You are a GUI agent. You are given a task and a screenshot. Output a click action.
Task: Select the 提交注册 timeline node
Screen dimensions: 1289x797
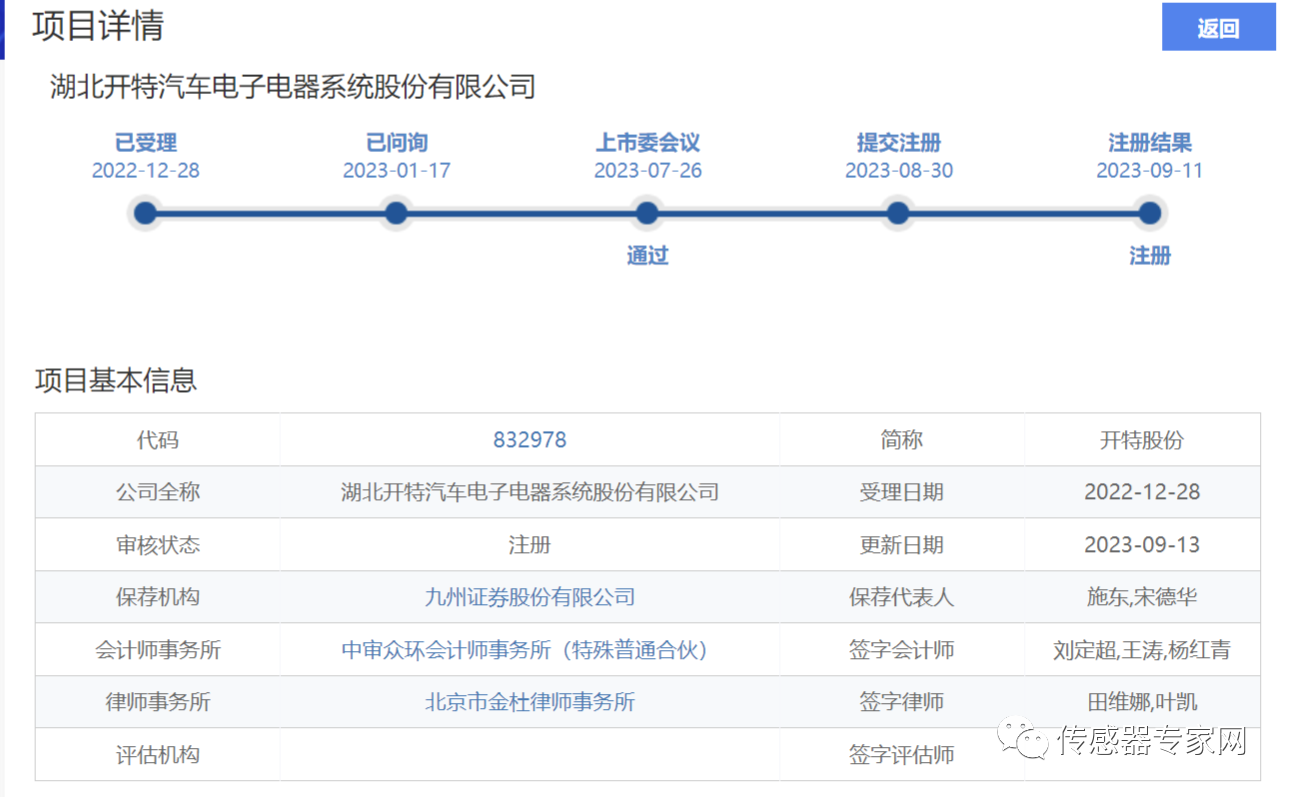click(898, 213)
